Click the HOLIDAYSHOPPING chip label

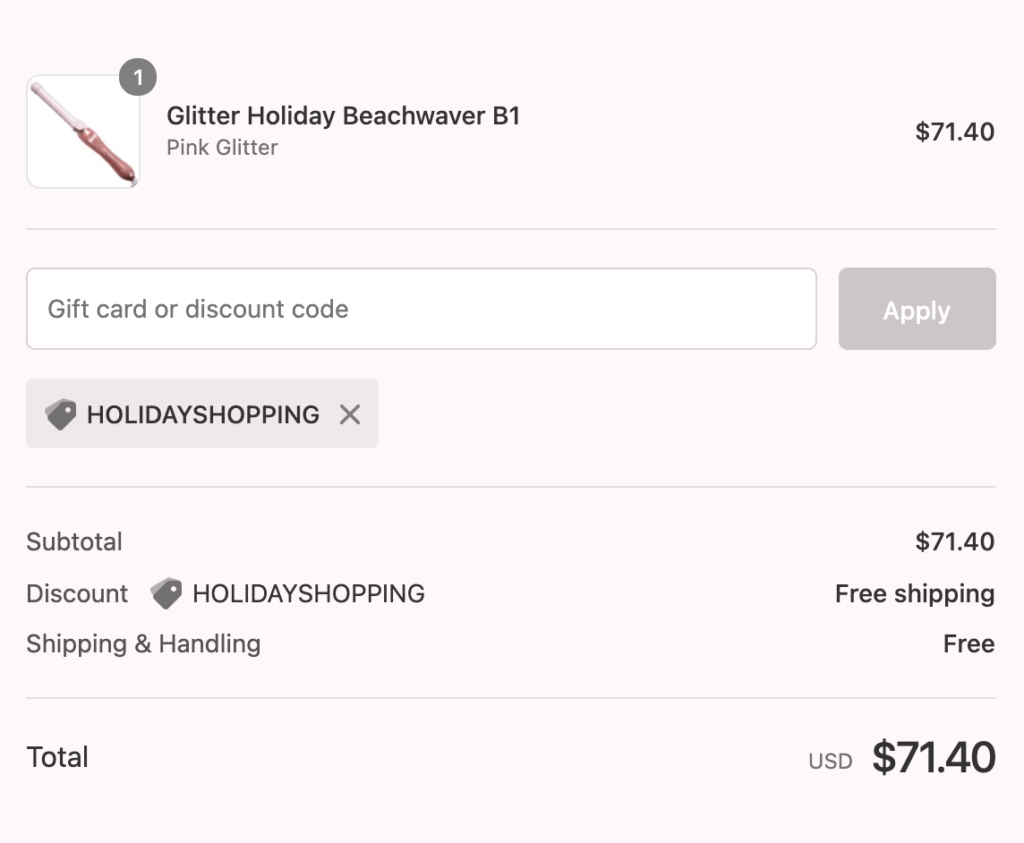tap(203, 414)
